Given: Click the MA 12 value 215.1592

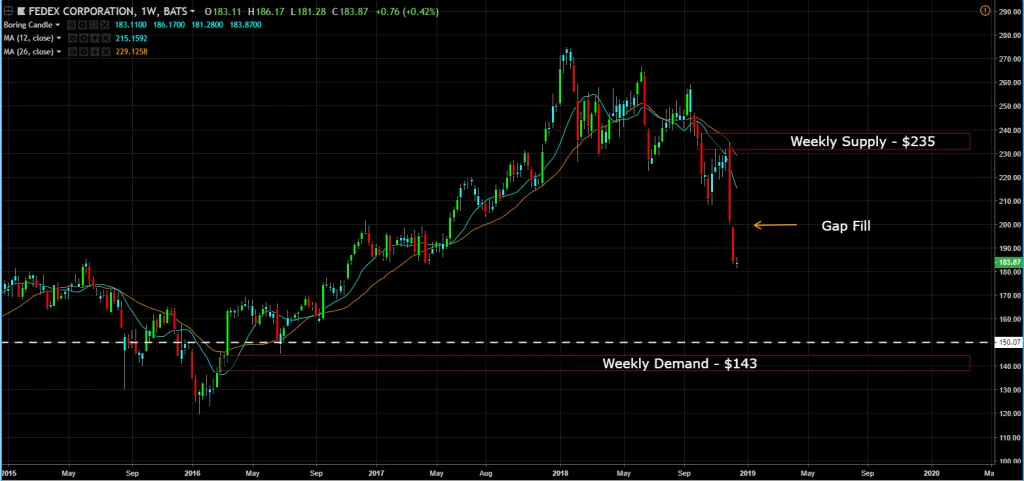Looking at the screenshot, I should tap(131, 38).
